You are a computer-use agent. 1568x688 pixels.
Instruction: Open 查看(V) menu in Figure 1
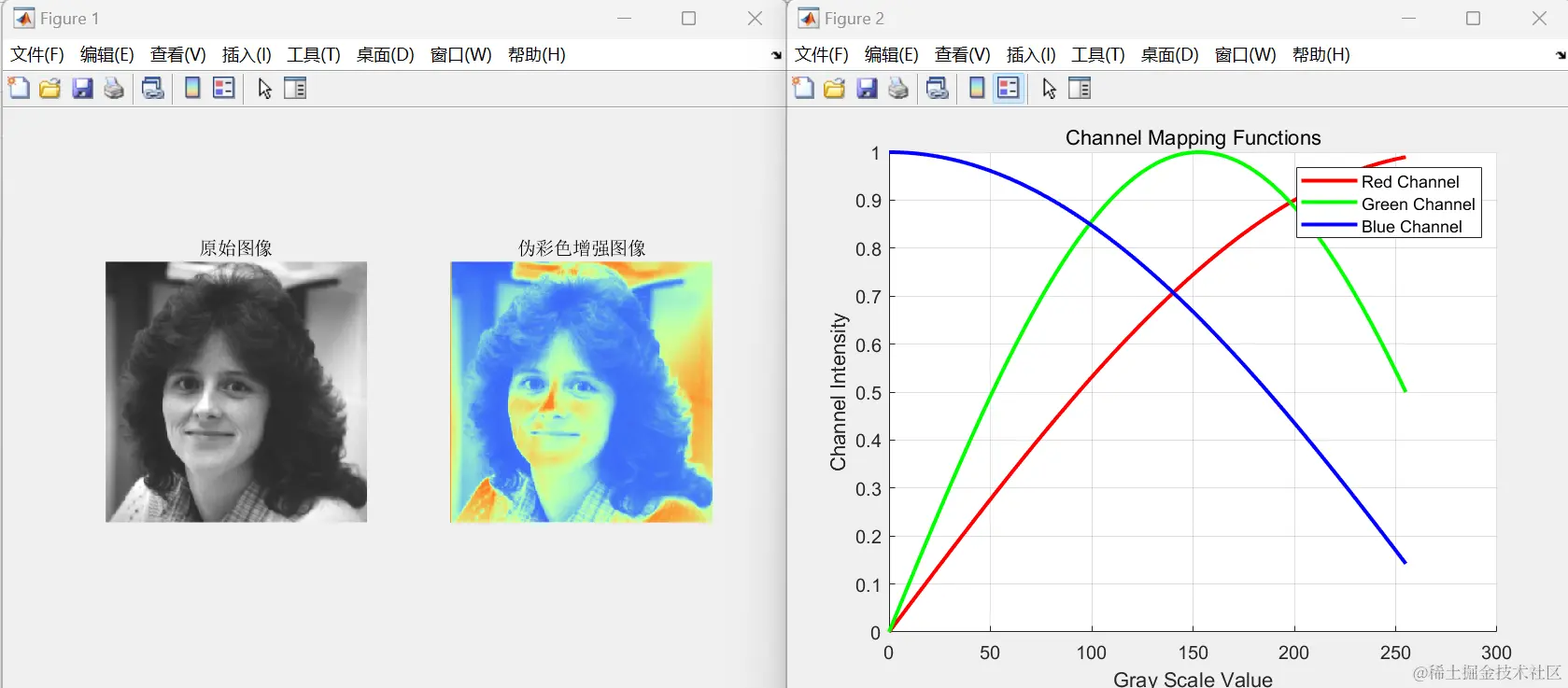pyautogui.click(x=178, y=55)
